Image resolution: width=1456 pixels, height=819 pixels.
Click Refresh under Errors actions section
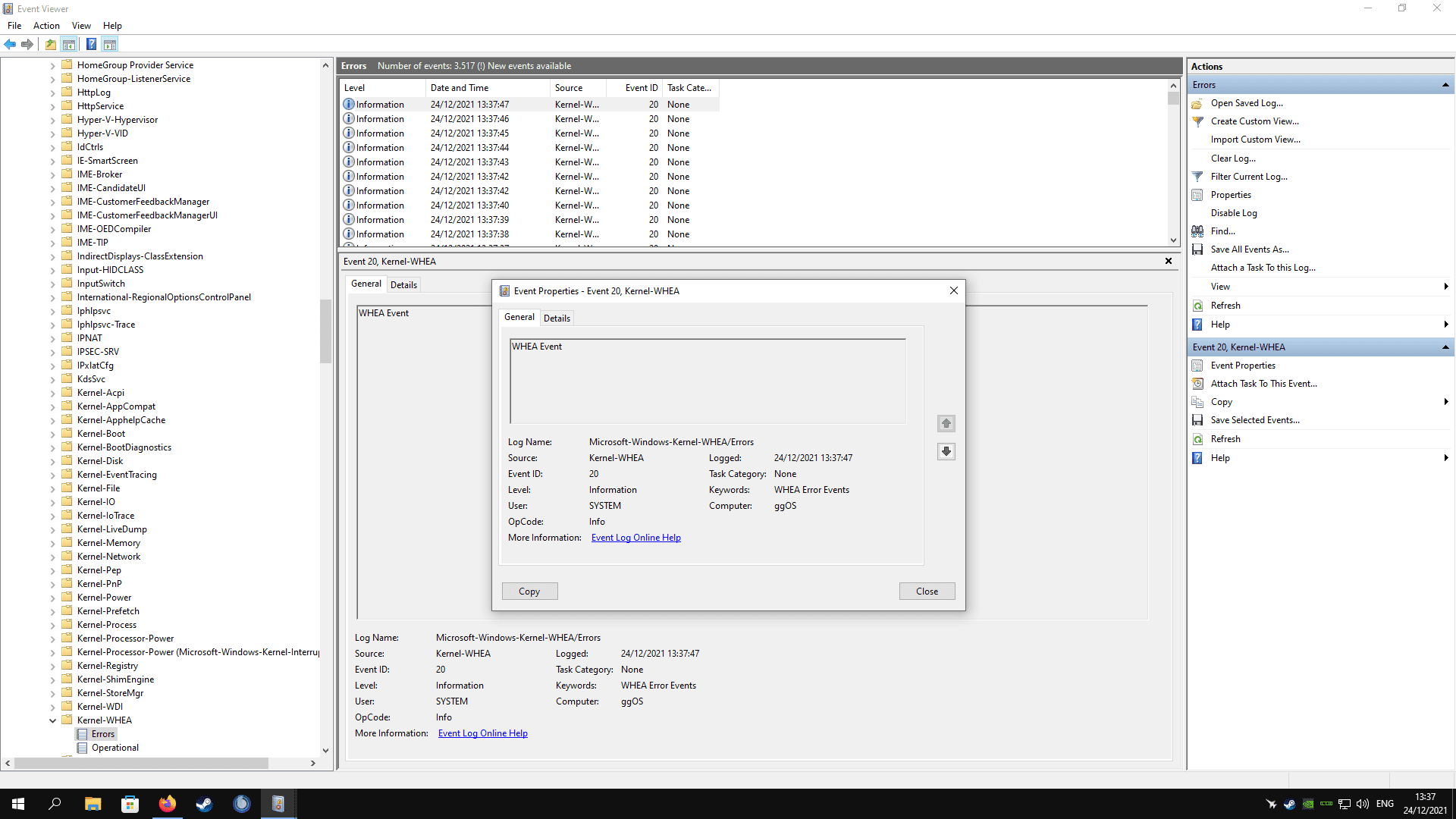click(x=1225, y=306)
